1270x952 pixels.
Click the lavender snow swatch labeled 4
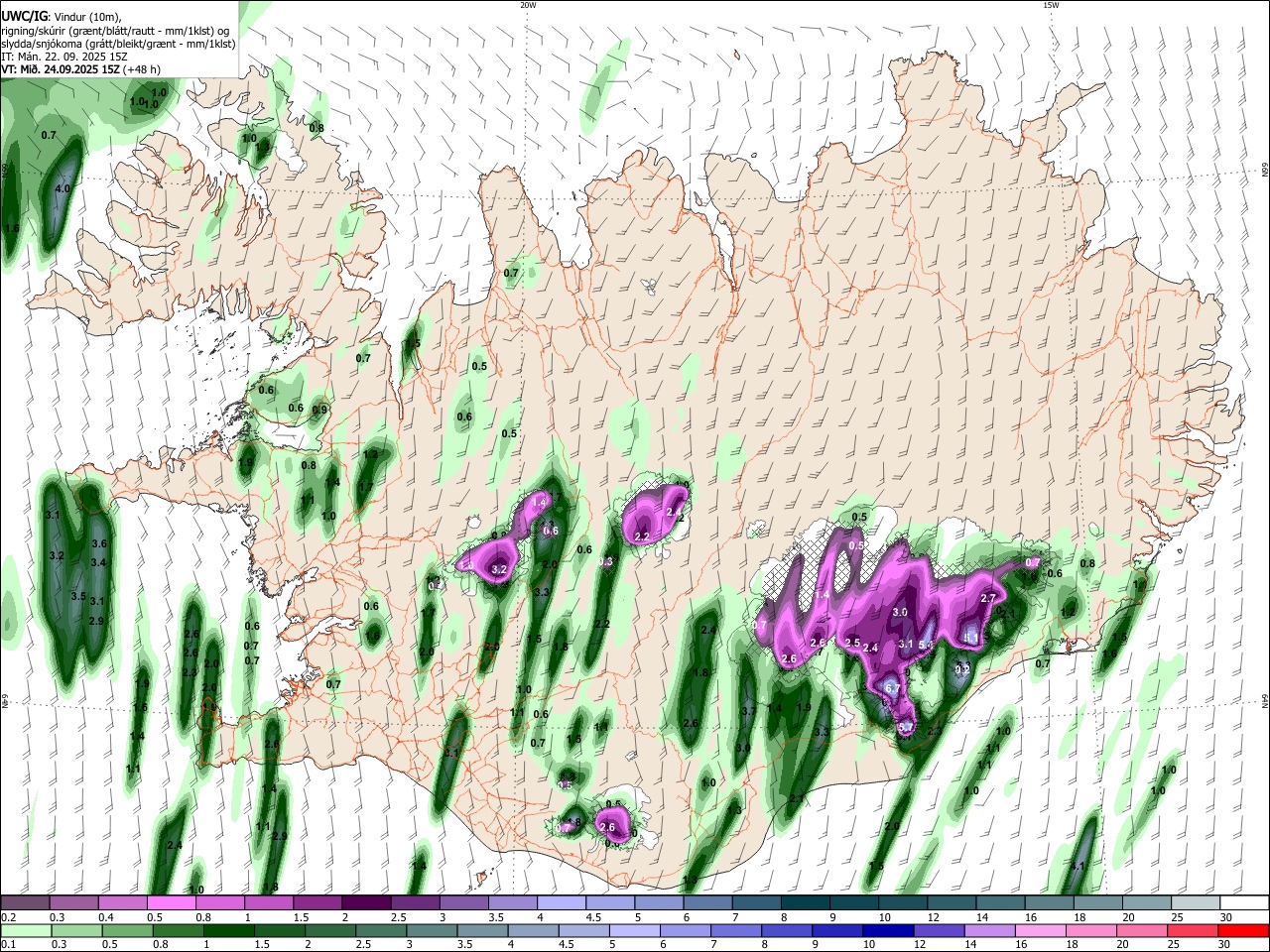[x=560, y=902]
